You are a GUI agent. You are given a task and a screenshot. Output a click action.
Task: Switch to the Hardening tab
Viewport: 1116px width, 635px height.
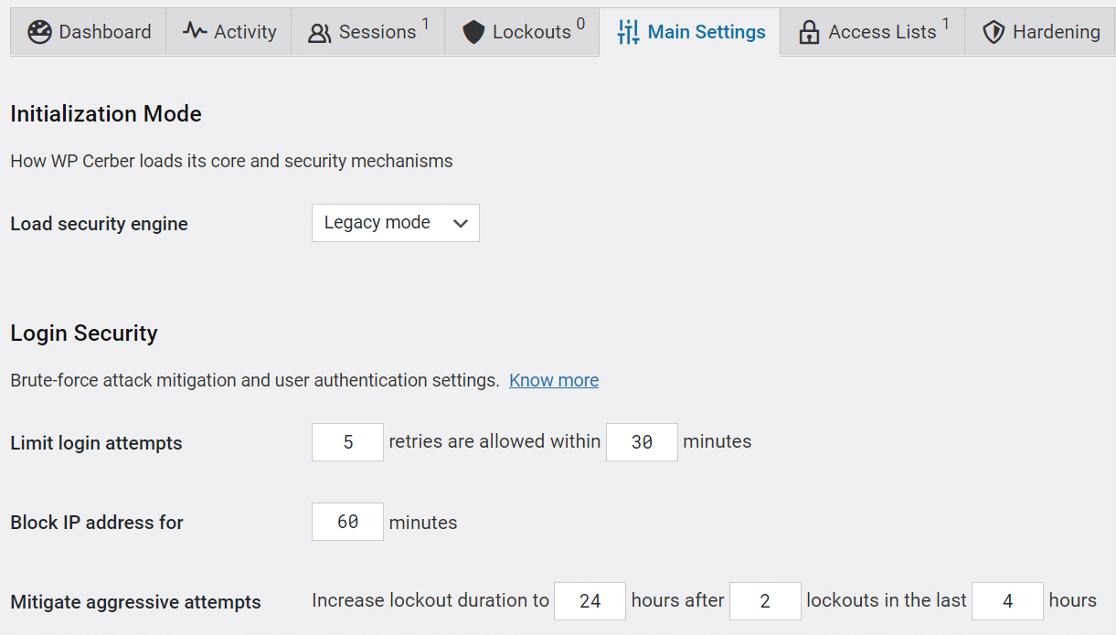[1041, 31]
